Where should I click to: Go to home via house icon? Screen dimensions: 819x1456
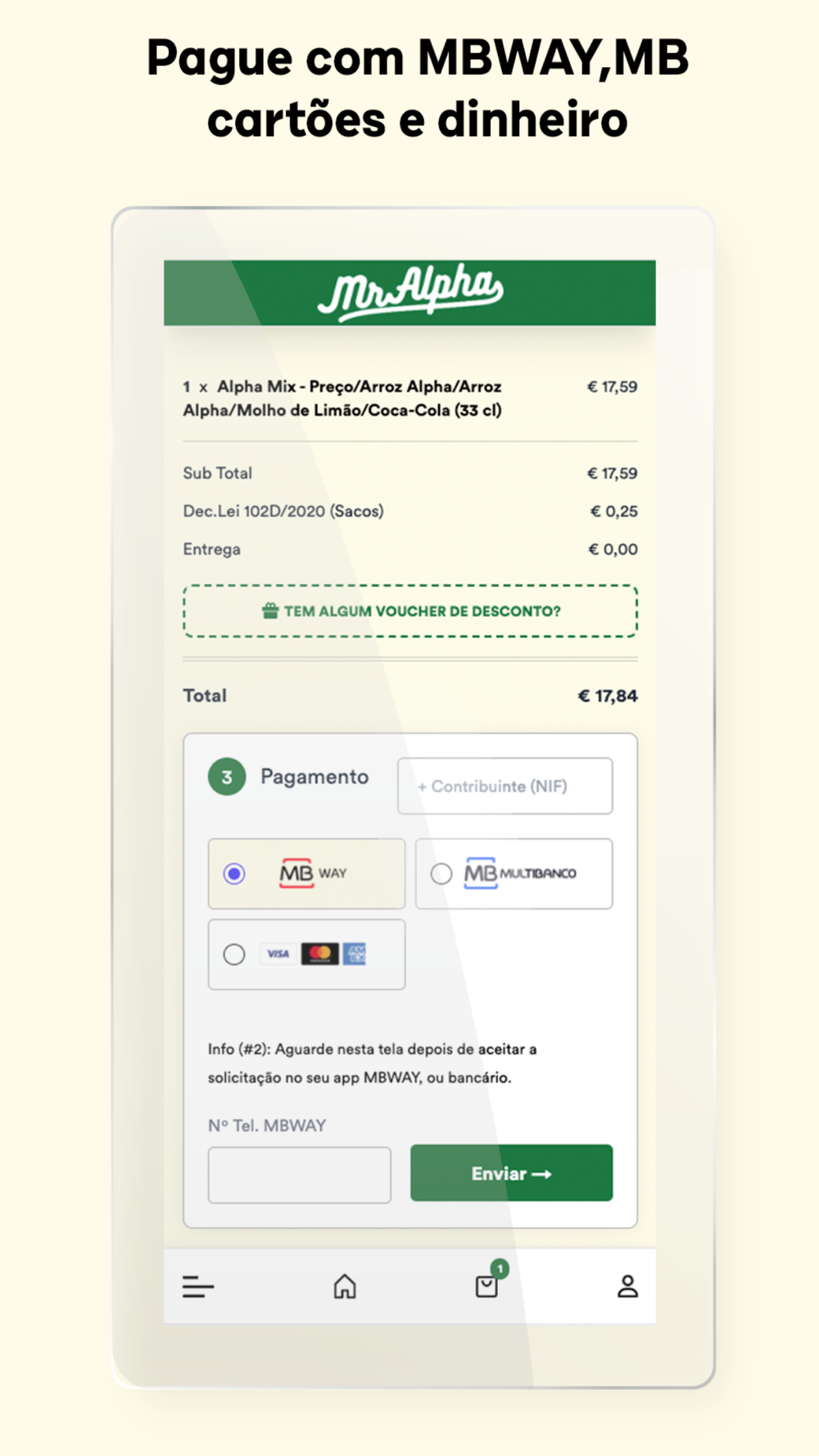tap(345, 1286)
